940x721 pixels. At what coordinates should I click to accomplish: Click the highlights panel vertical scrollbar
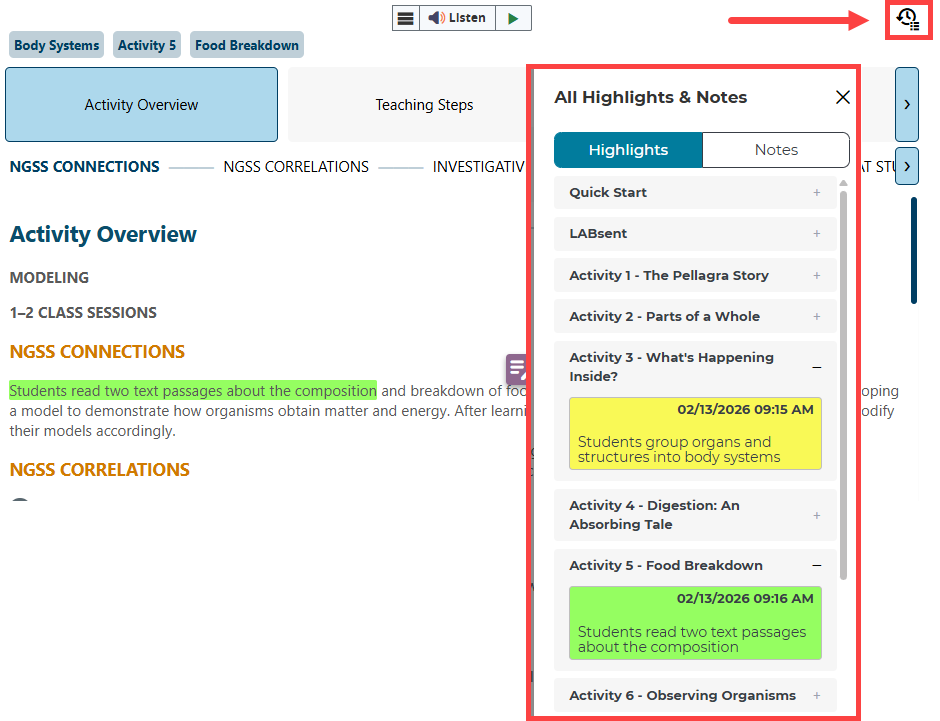(843, 380)
